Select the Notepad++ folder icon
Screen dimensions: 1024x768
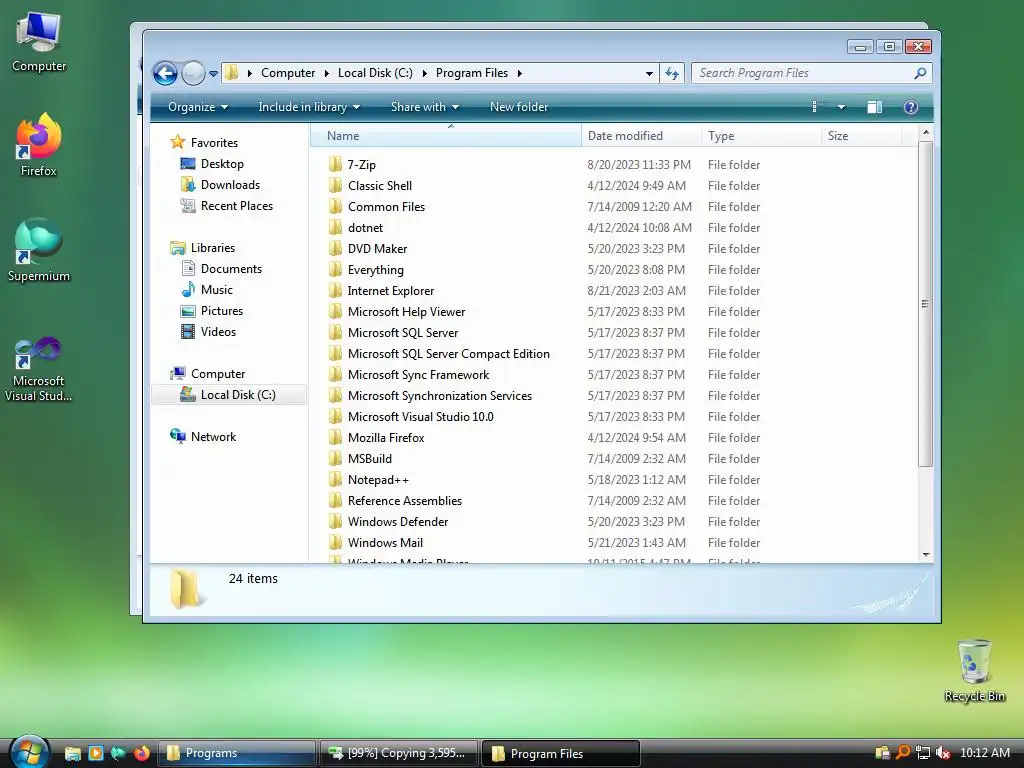coord(335,479)
